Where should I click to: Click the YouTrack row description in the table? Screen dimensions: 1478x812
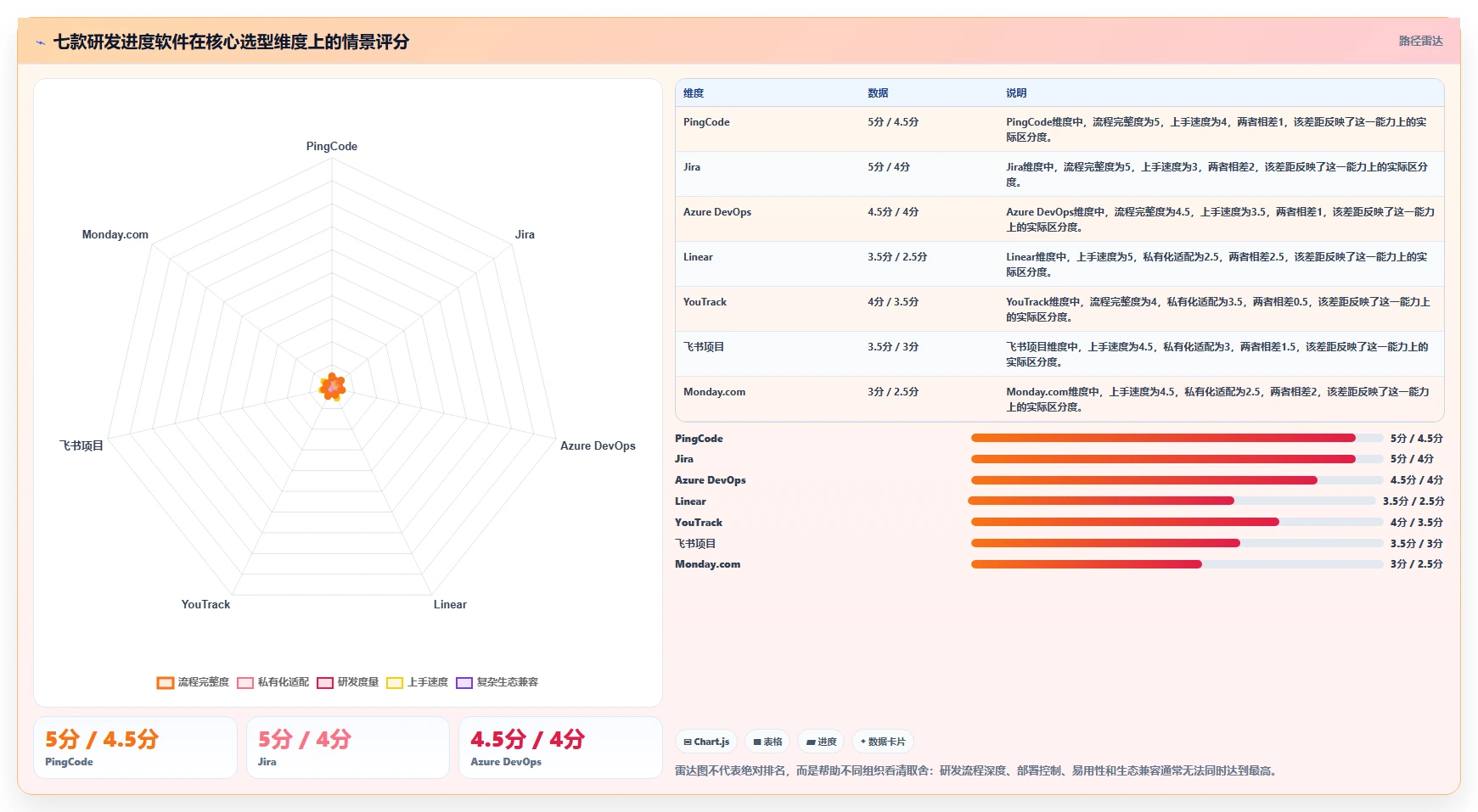tap(1218, 310)
